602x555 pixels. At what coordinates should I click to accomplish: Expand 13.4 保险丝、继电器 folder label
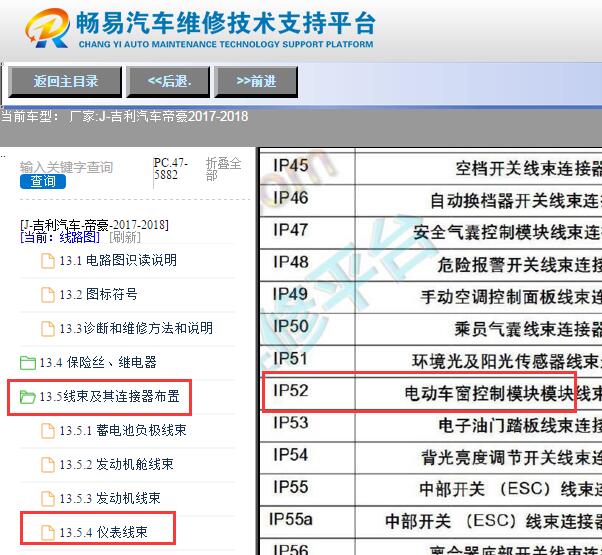[x=98, y=363]
